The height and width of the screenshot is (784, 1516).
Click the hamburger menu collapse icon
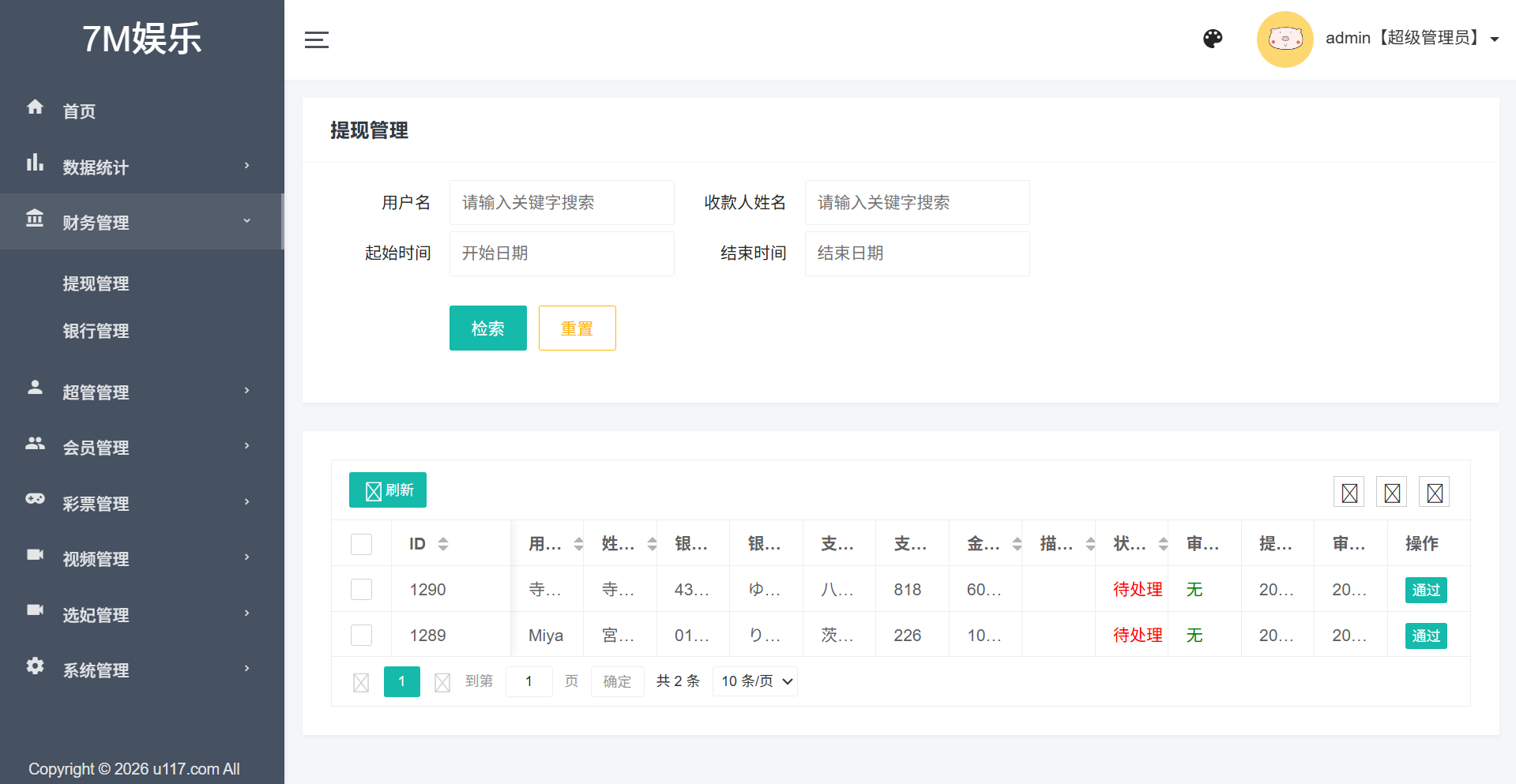coord(316,39)
